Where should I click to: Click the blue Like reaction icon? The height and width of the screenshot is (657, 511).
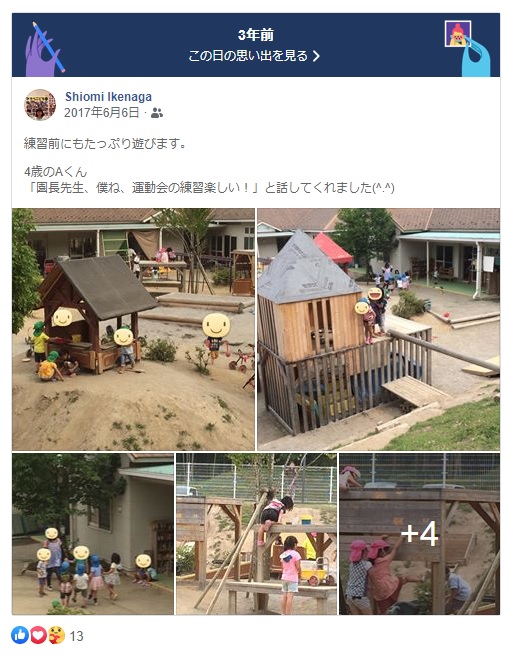(x=20, y=636)
